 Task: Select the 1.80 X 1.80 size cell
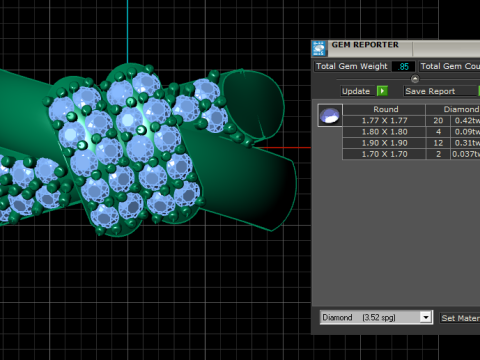pyautogui.click(x=384, y=132)
